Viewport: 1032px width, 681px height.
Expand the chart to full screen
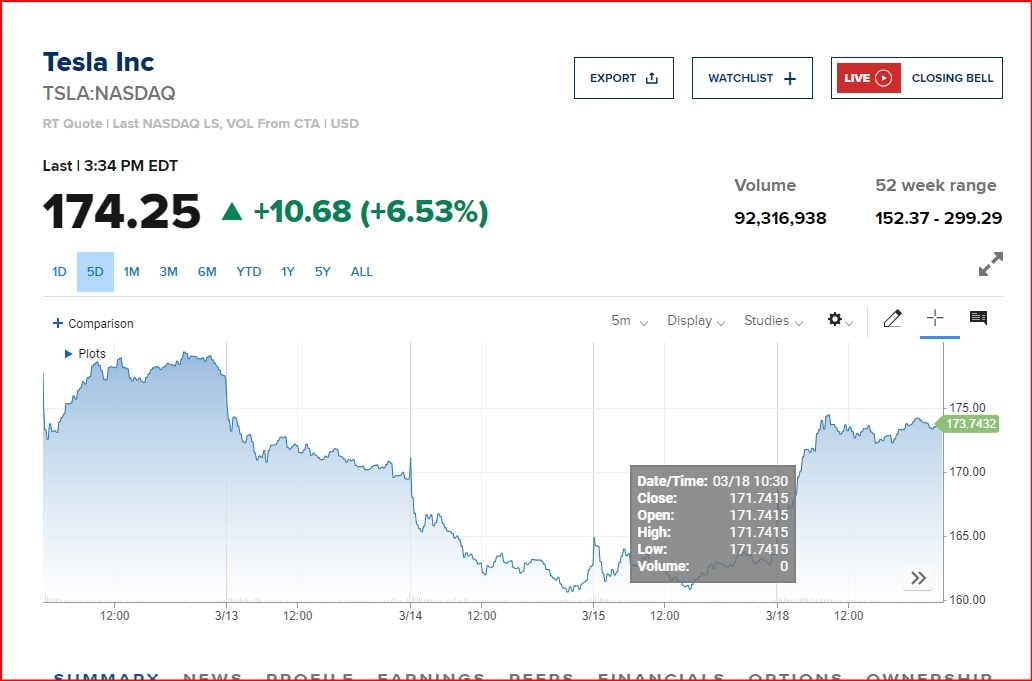coord(990,265)
